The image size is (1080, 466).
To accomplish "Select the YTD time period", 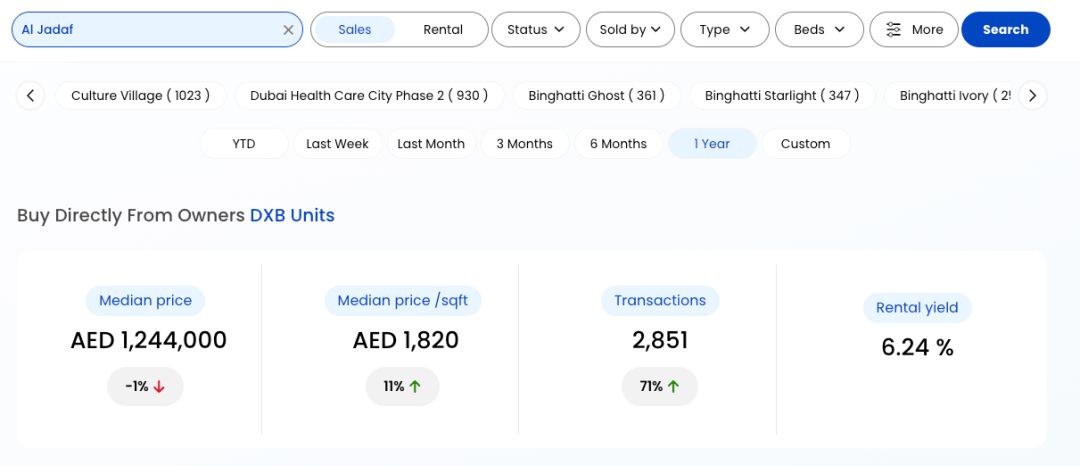I will click(x=244, y=144).
